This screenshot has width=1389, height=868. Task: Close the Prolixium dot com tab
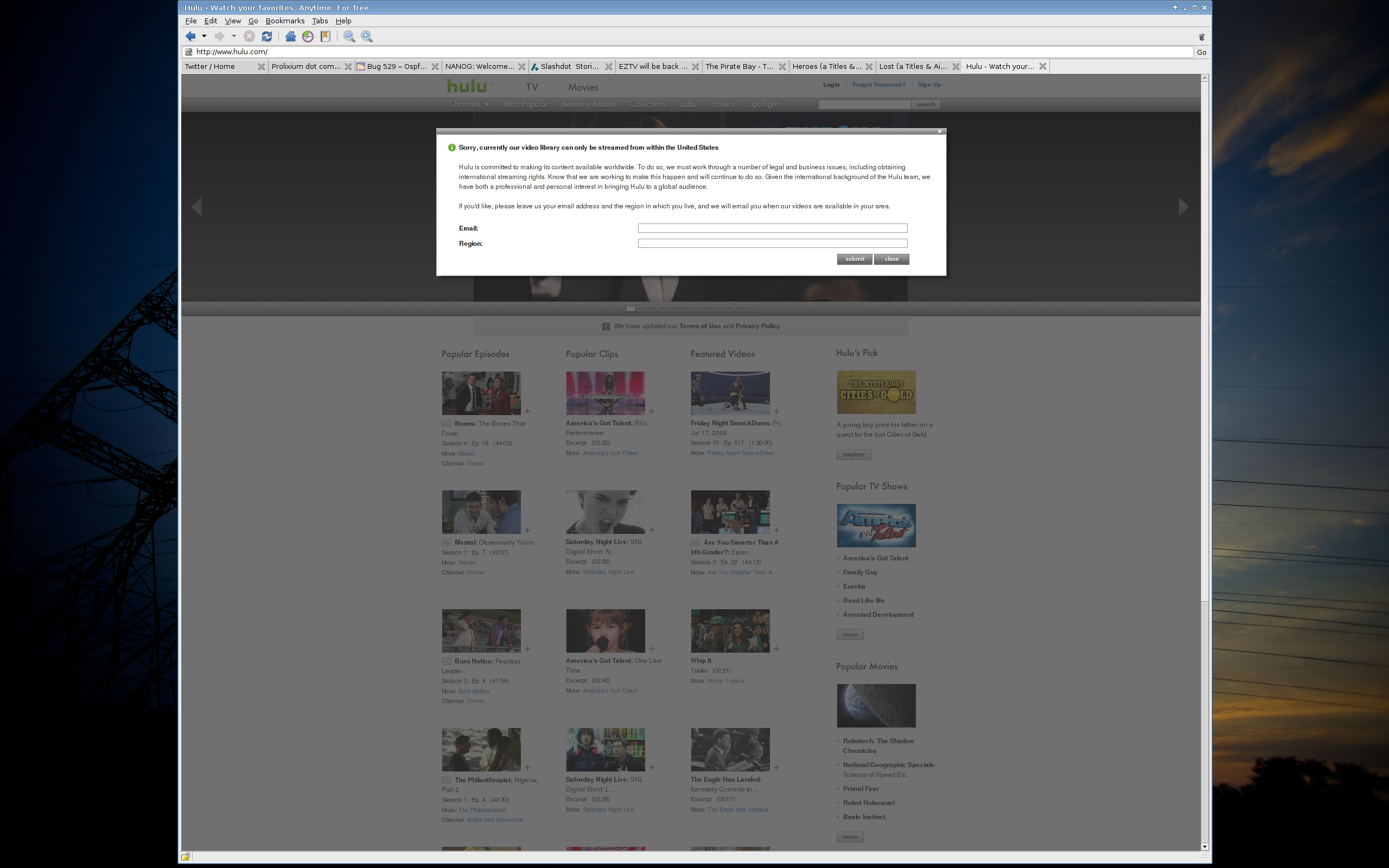tap(348, 67)
